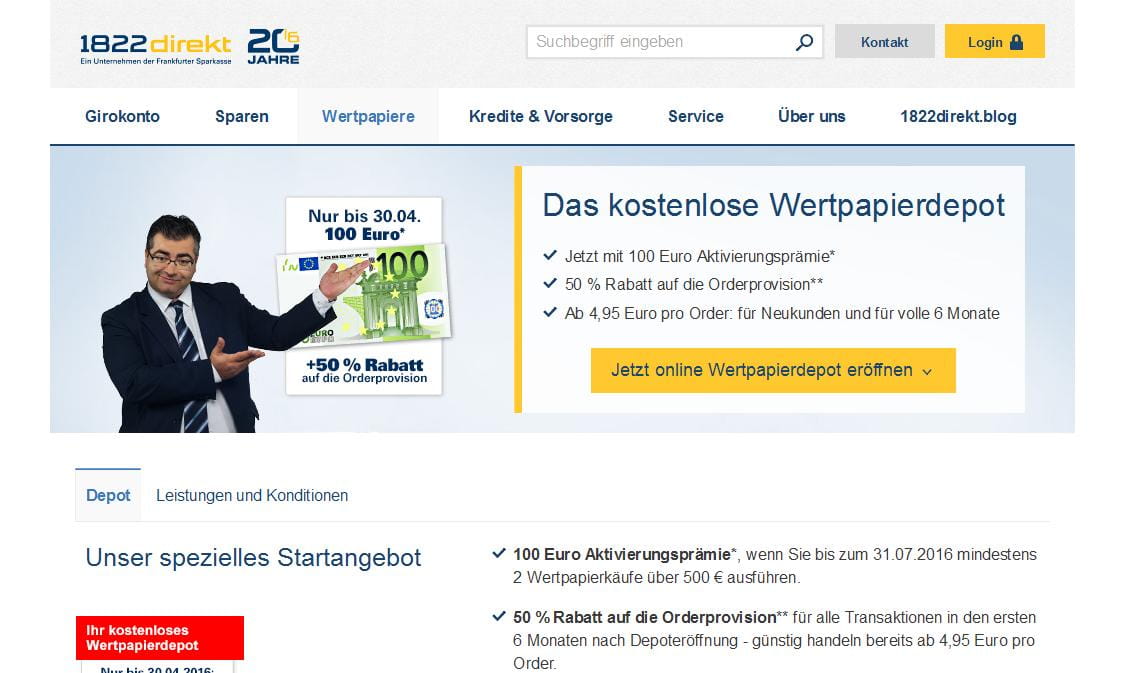
Task: Open the Wertpapiere navigation menu
Action: [368, 116]
